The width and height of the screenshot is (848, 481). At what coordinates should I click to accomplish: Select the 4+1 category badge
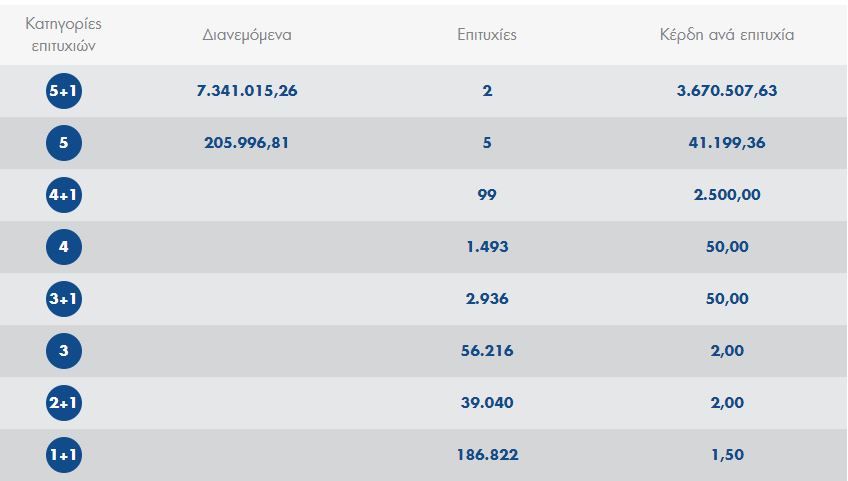(64, 195)
